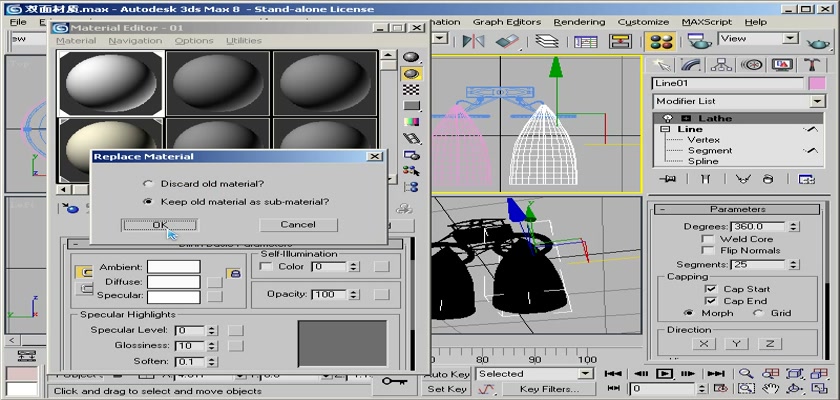
Task: Toggle the Material Editor toolbar icon
Action: [x=661, y=41]
